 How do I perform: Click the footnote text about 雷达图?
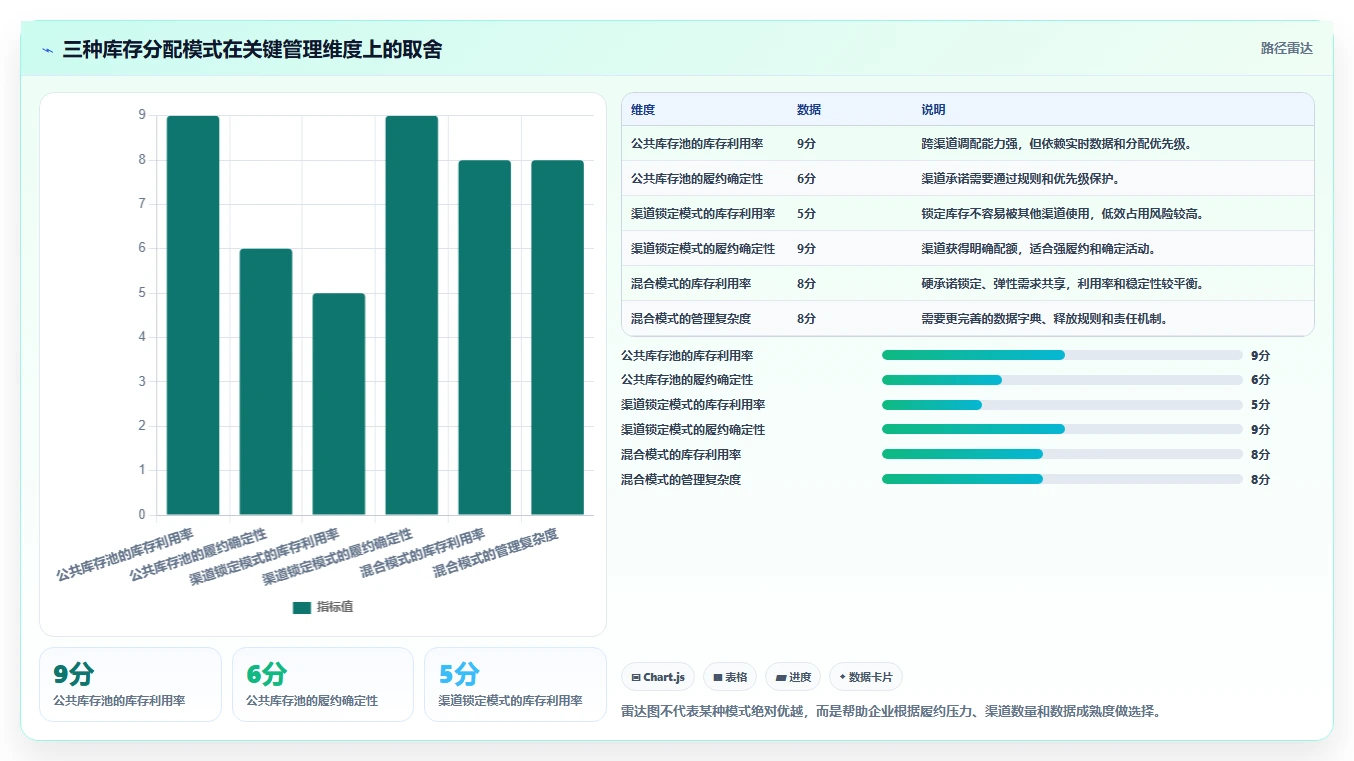[x=891, y=712]
